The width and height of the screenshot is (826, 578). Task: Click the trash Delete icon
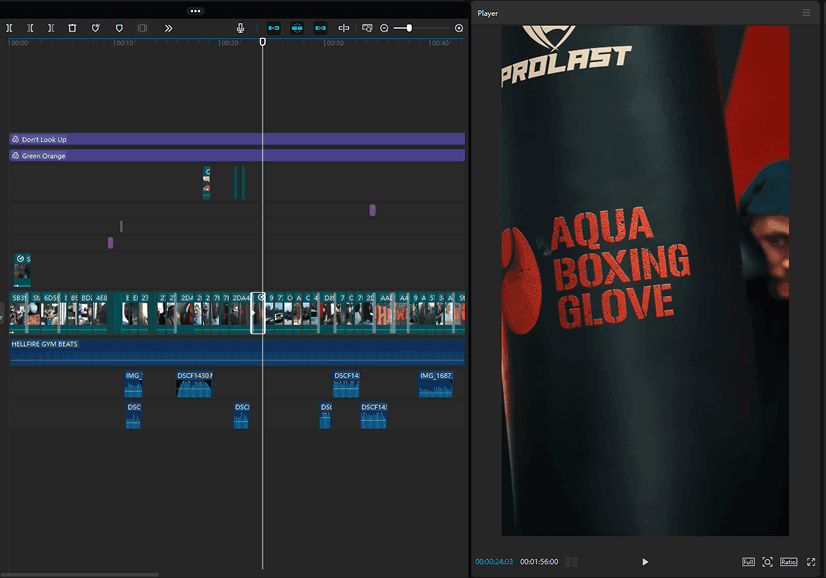[72, 28]
